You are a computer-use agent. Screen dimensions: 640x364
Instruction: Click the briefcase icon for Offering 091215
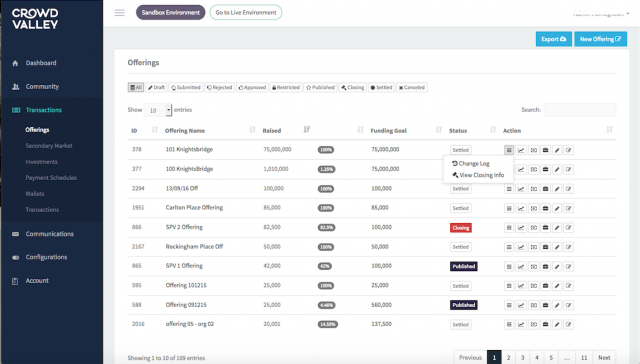coord(545,305)
